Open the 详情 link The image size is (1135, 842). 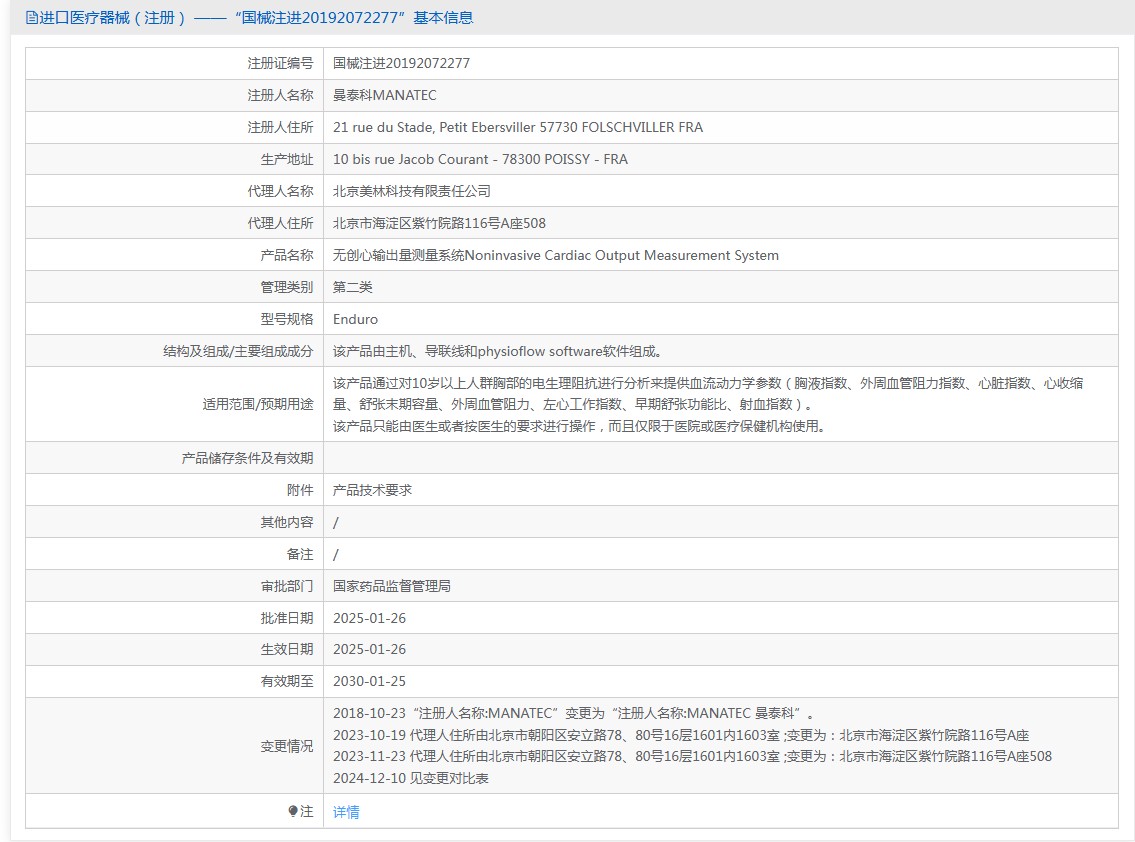tap(346, 812)
